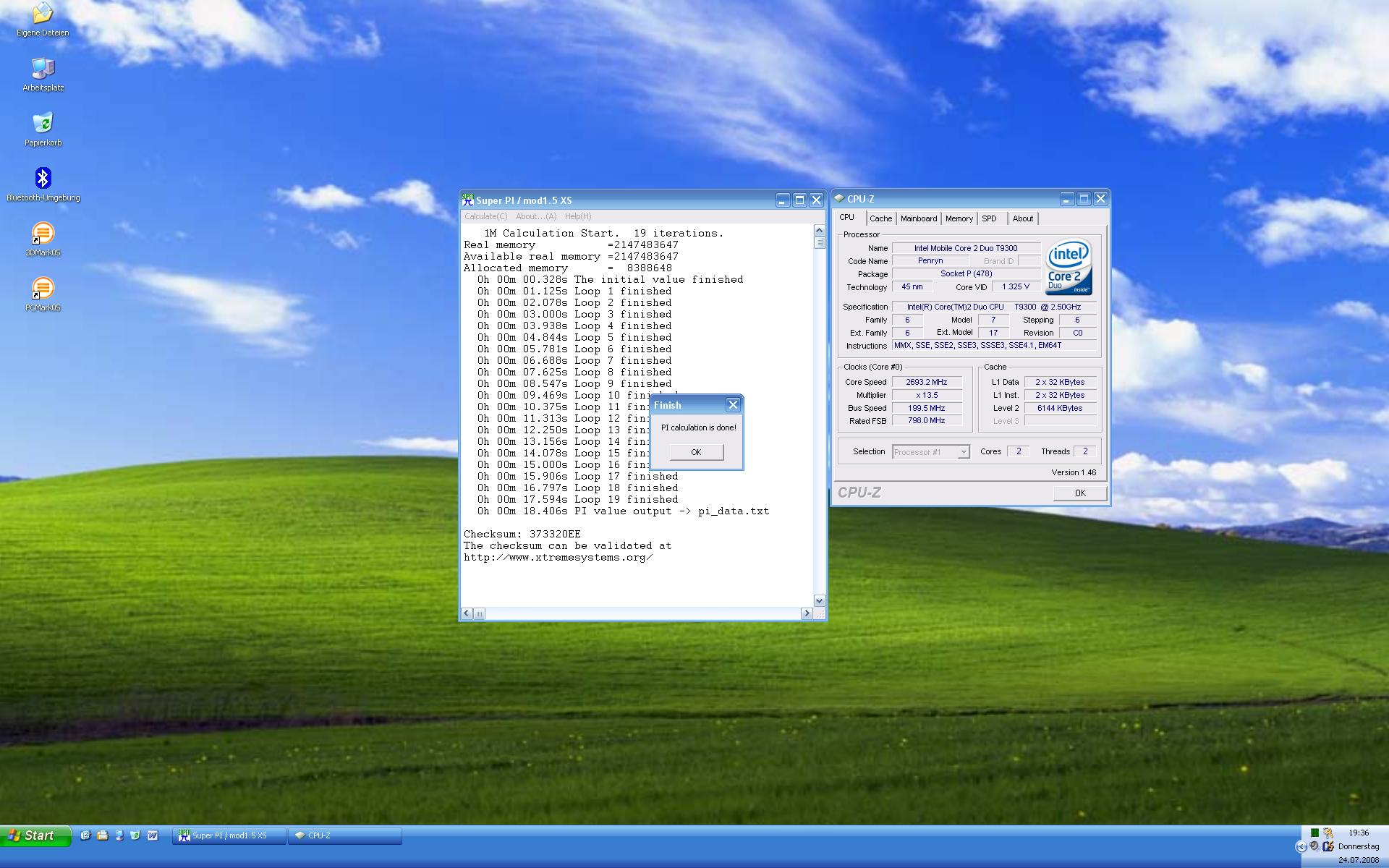Expand hidden system tray icons arrow
1389x868 pixels.
click(1301, 846)
